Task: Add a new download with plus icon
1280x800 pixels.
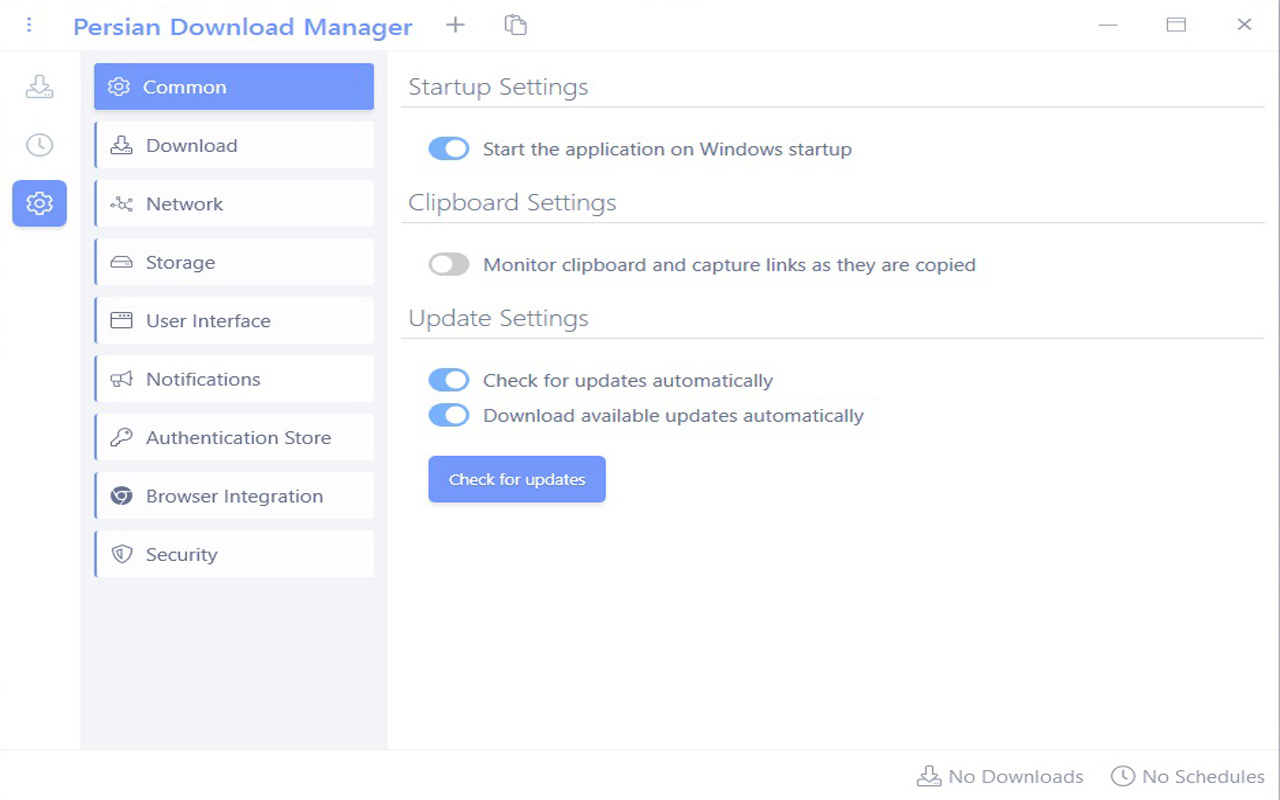Action: coord(455,25)
